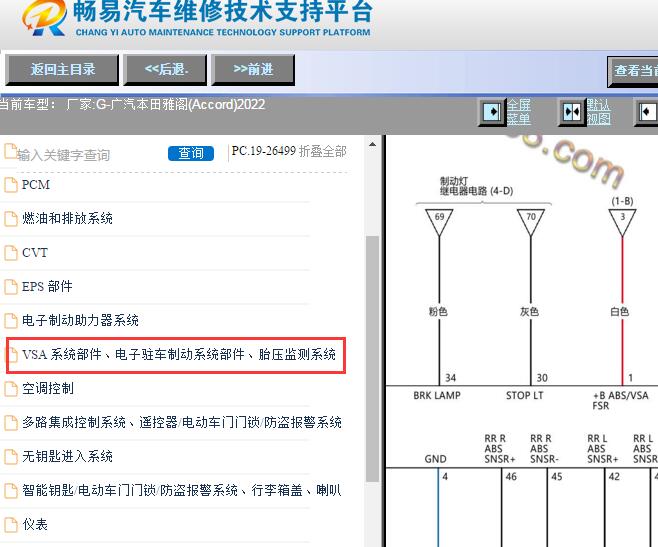Open the EPS 部件 entry
The width and height of the screenshot is (658, 547).
click(47, 287)
